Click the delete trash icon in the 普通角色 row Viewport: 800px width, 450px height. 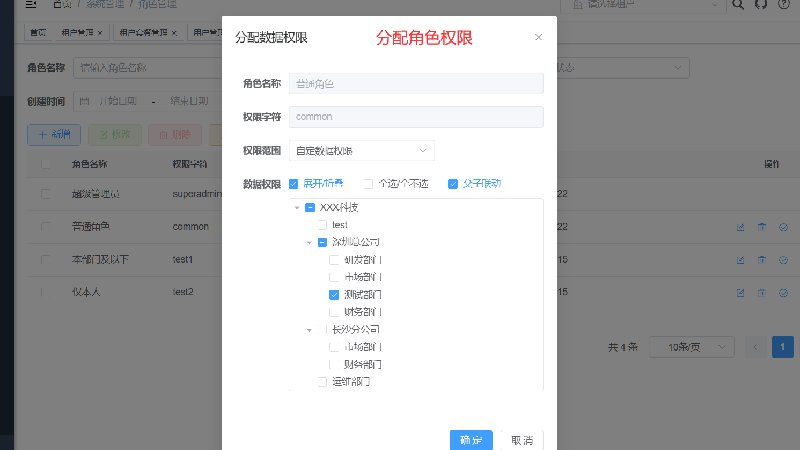coord(762,227)
